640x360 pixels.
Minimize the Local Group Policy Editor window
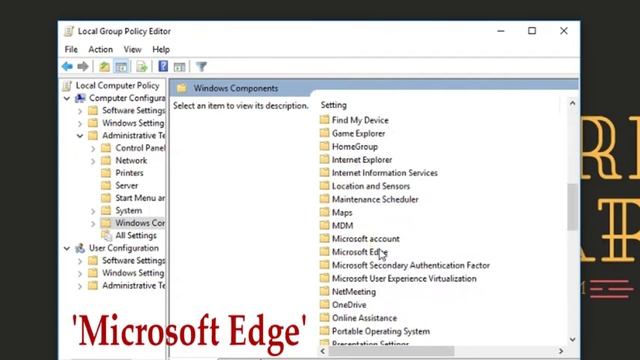pos(501,31)
